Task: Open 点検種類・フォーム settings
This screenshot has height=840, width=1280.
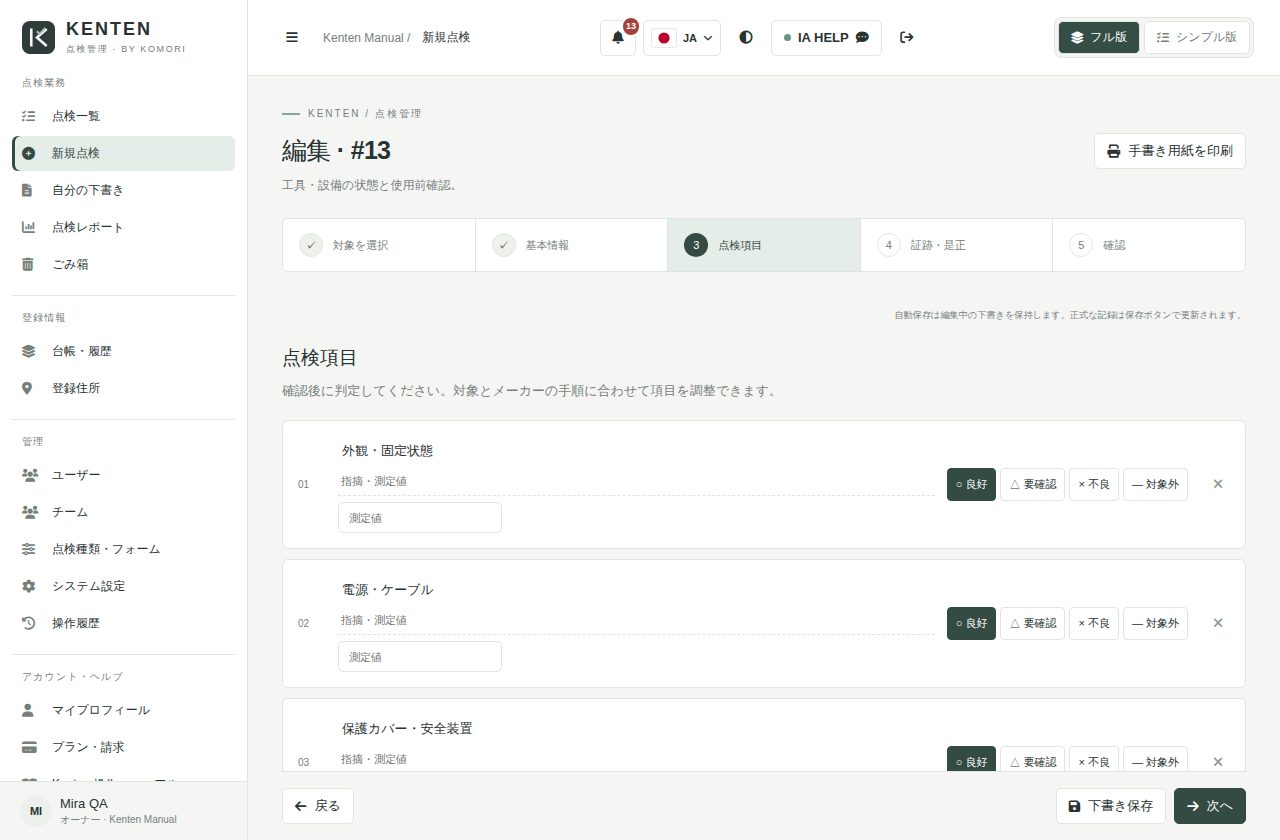Action: click(x=124, y=549)
